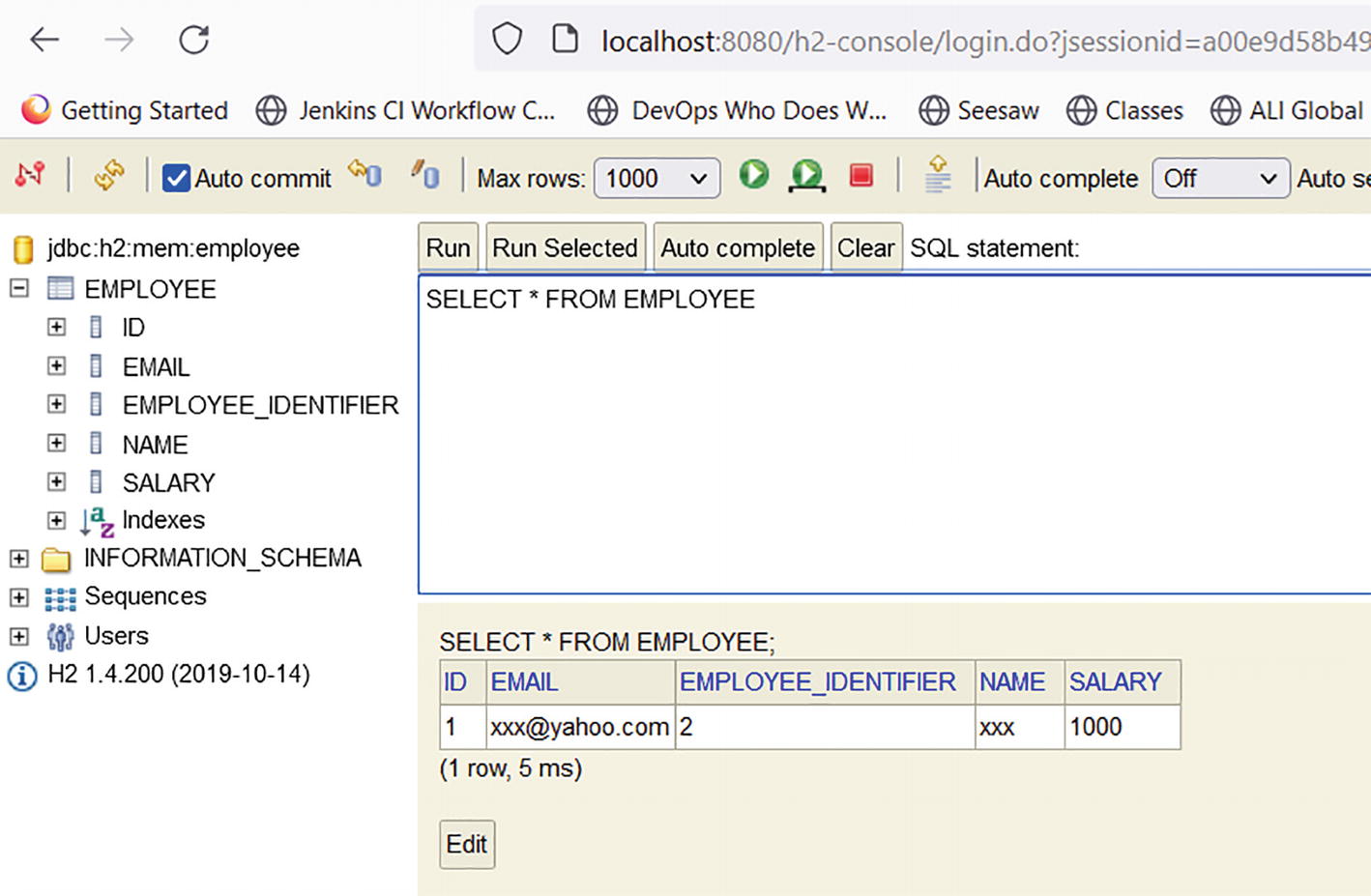This screenshot has height=896, width=1371.
Task: Expand the INFORMATION_SCHEMA folder
Action: click(x=18, y=559)
